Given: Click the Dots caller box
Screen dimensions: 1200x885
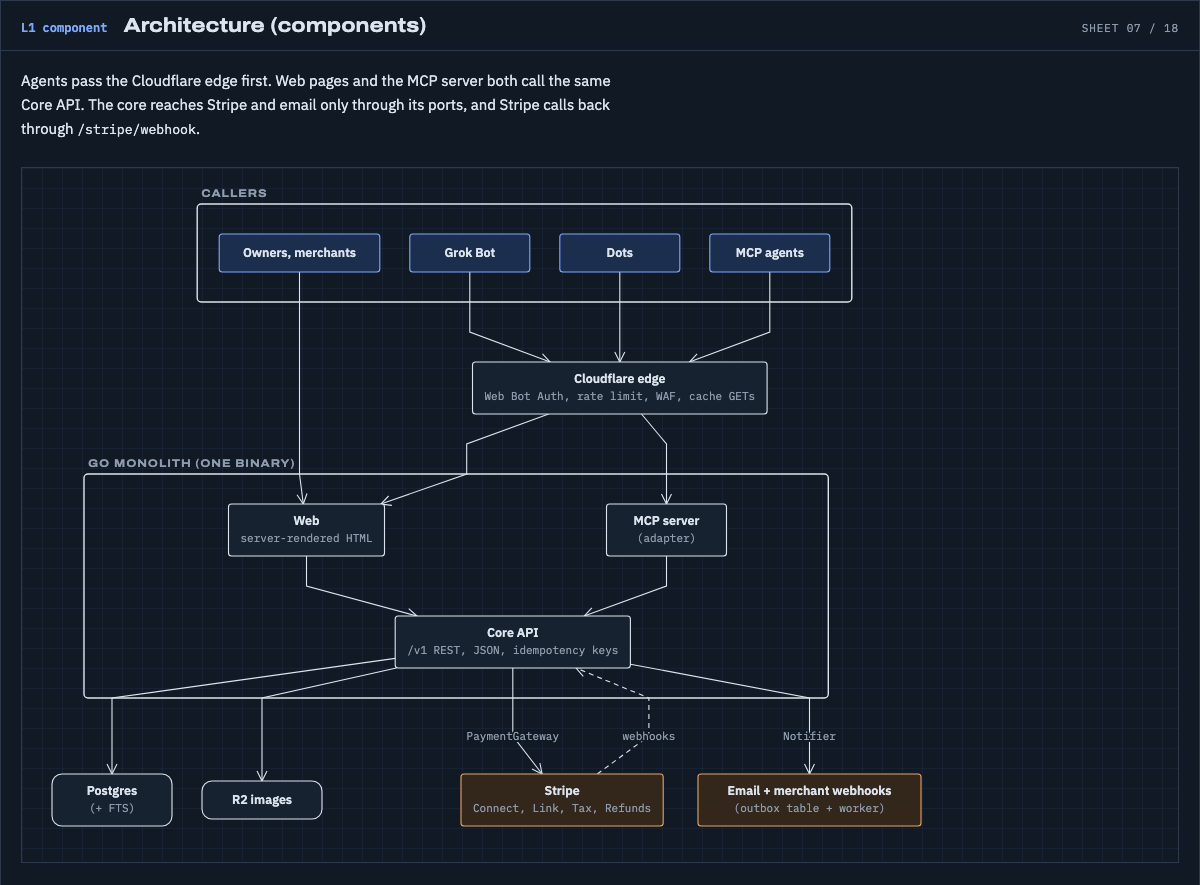Looking at the screenshot, I should 619,253.
